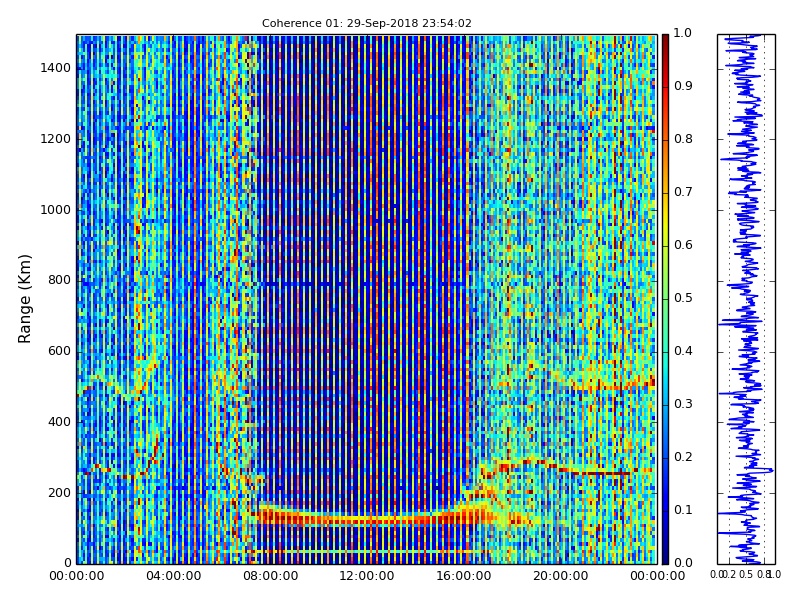Viewport: 800px width, 600px height.
Task: Click the 0.7 colorbar tick label
Action: pos(683,192)
